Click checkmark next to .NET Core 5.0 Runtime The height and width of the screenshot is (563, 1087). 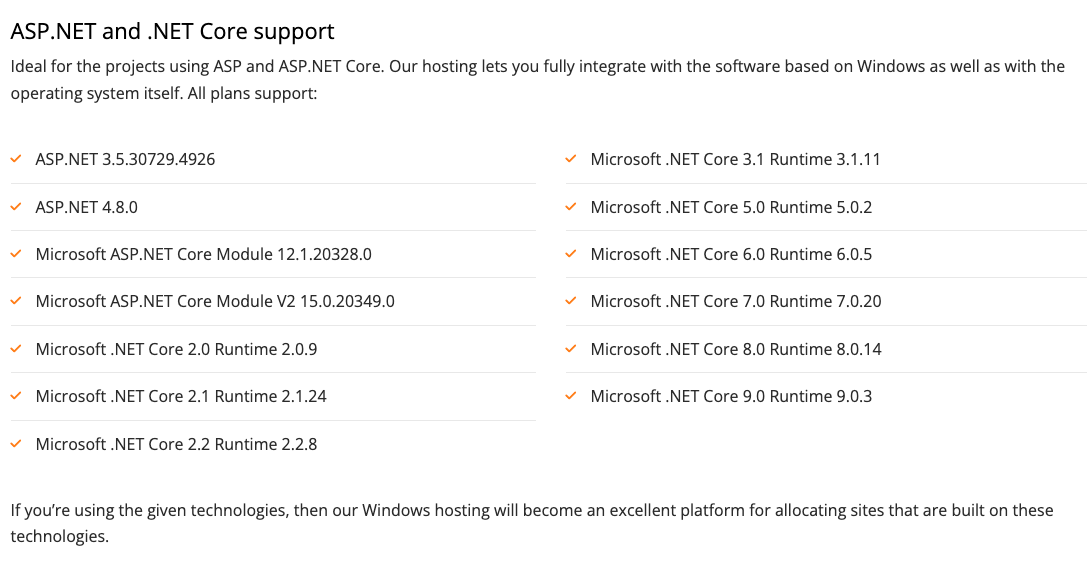[x=570, y=207]
